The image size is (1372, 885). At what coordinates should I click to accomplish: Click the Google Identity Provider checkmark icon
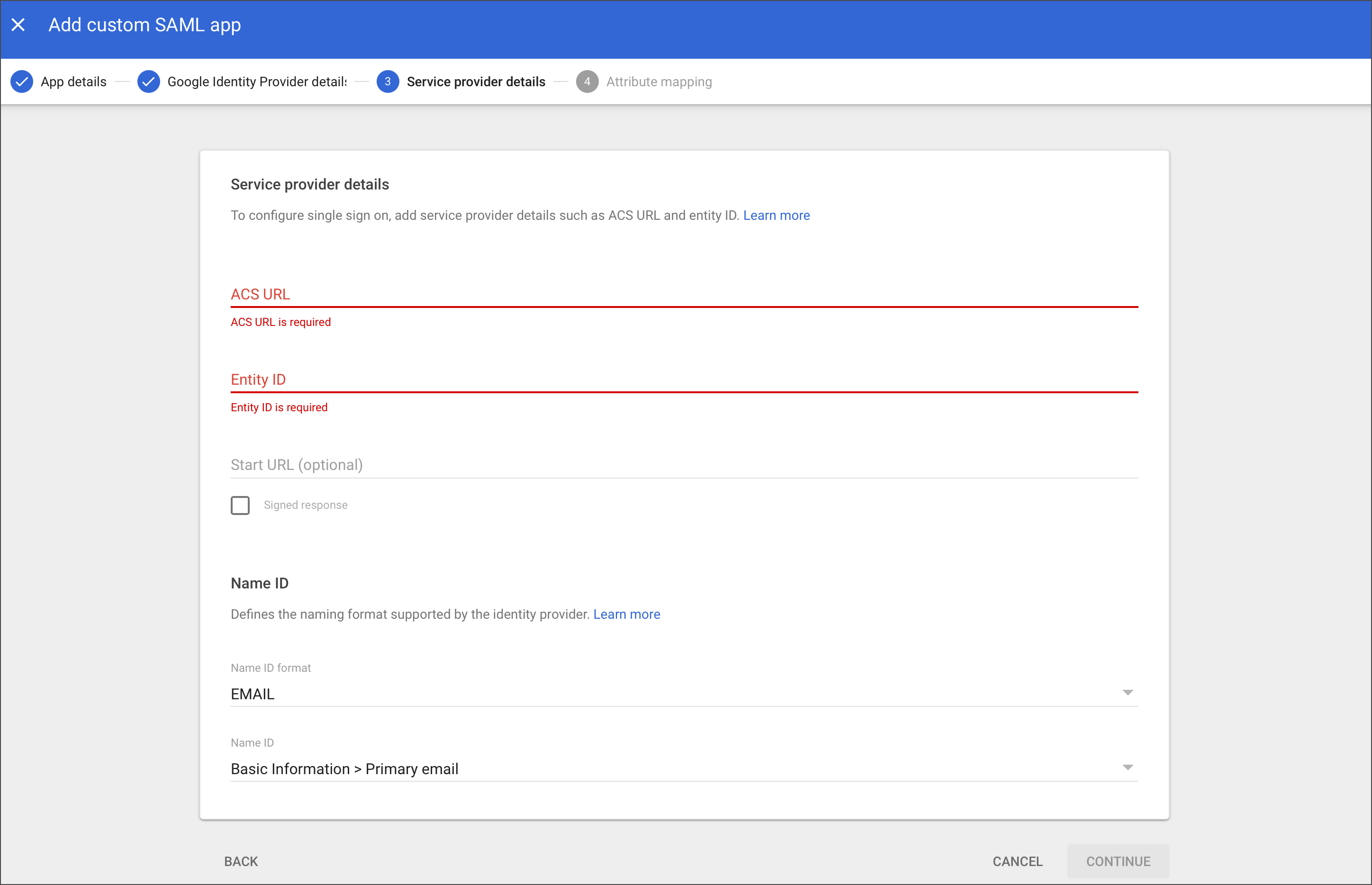(x=149, y=81)
